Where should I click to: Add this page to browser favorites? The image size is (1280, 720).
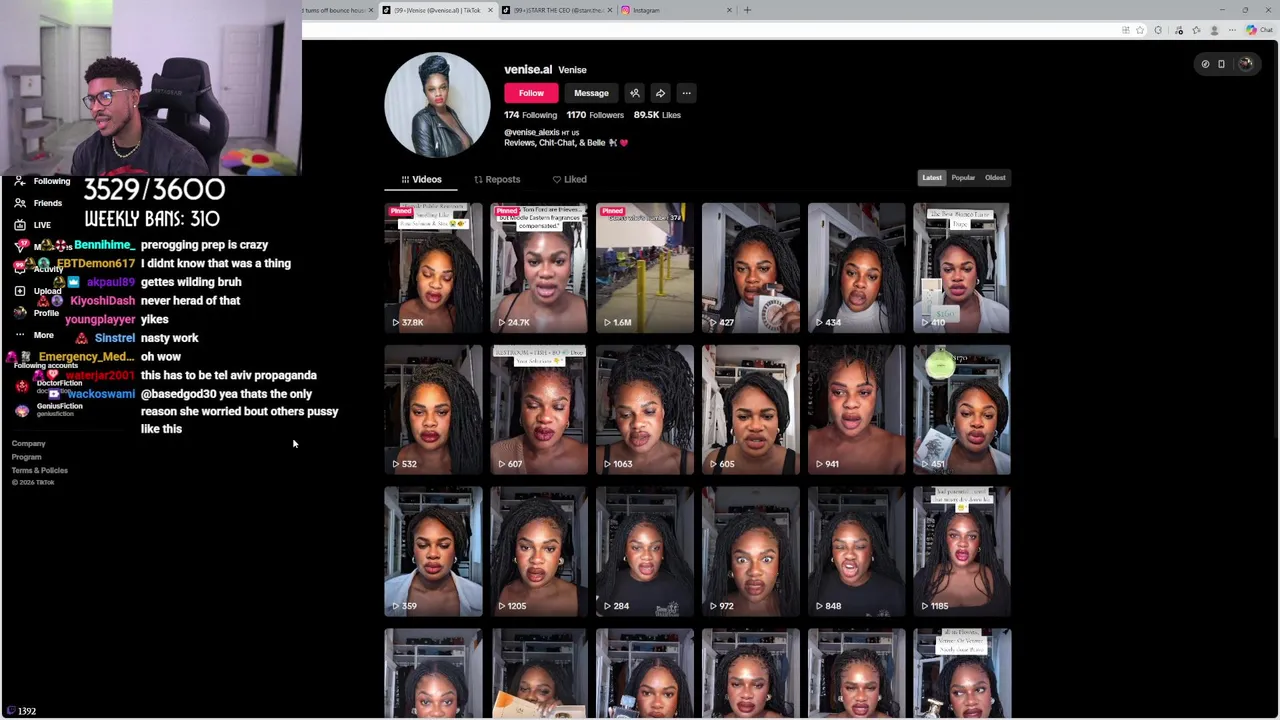[x=1140, y=30]
